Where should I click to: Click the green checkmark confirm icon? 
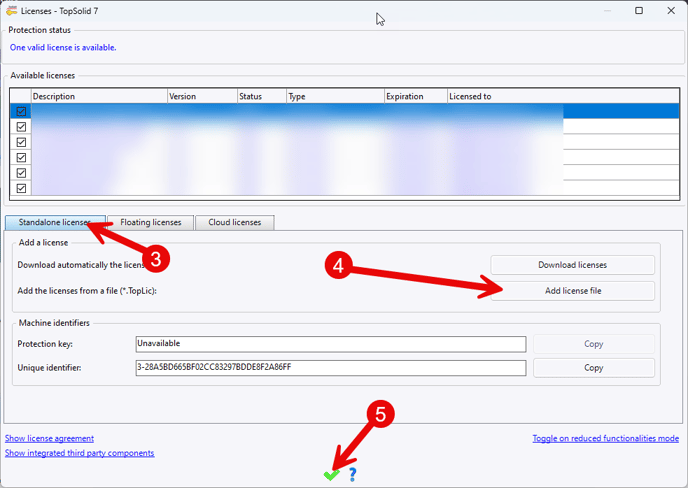pos(331,474)
